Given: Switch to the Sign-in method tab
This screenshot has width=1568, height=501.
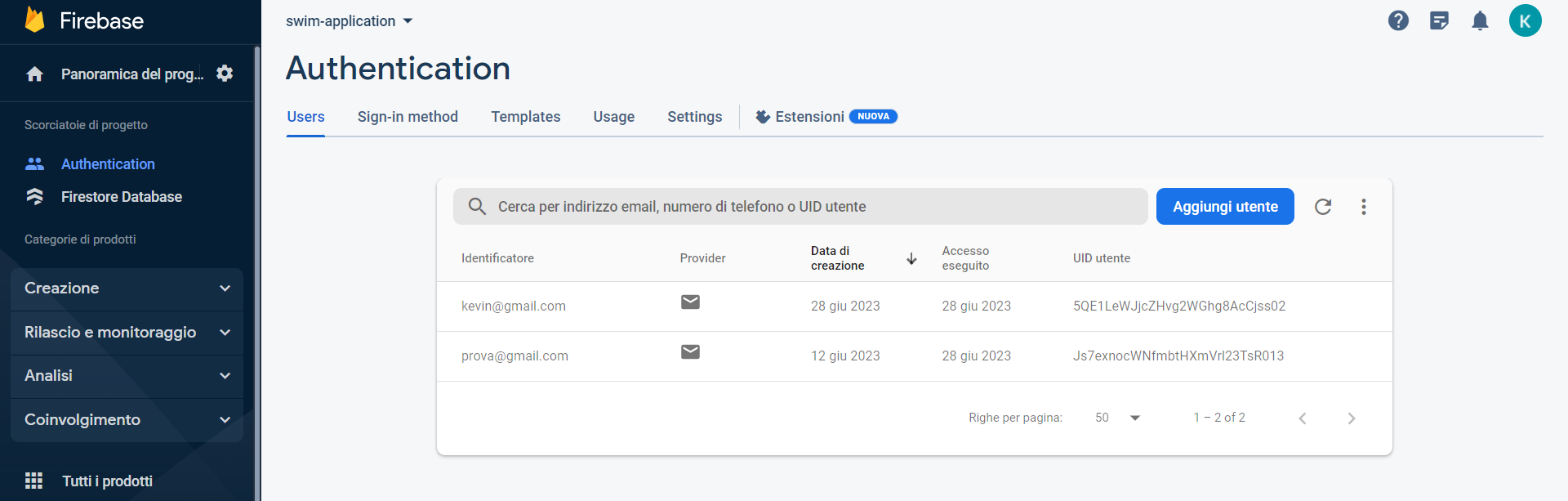Looking at the screenshot, I should pos(408,117).
